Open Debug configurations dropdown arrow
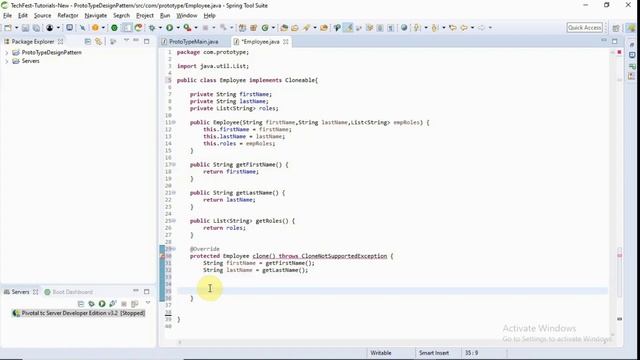This screenshot has height=360, width=640. pyautogui.click(x=160, y=28)
